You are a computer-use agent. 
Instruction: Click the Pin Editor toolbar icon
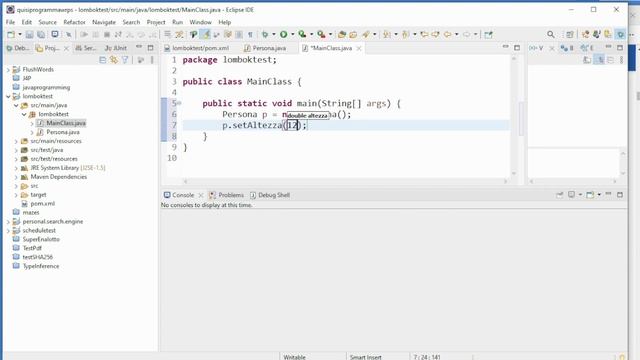click(488, 35)
